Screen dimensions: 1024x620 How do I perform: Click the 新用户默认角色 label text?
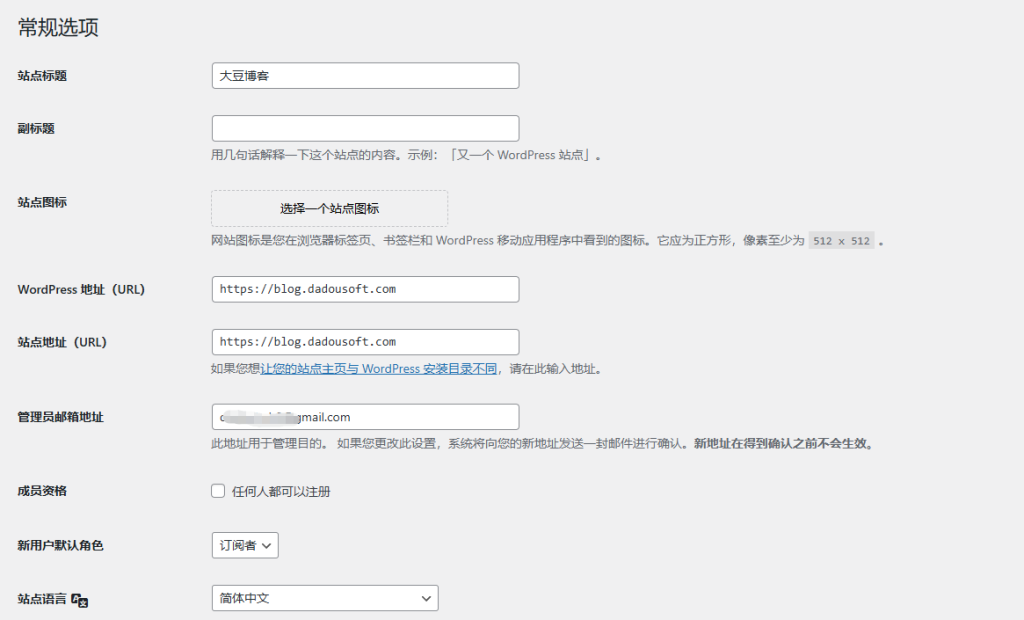click(60, 546)
